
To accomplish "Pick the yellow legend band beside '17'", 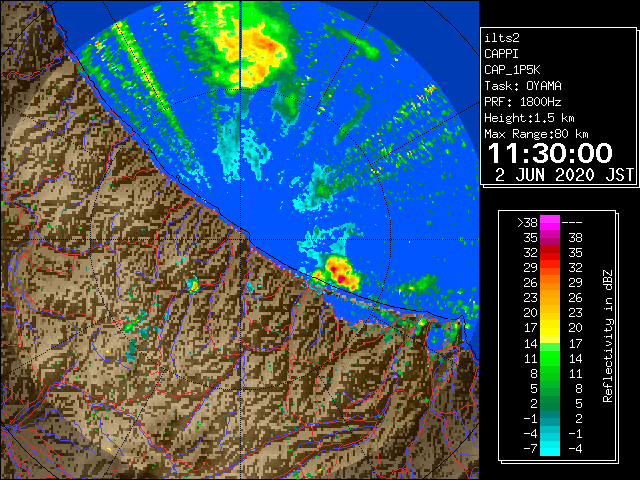I will tap(550, 328).
